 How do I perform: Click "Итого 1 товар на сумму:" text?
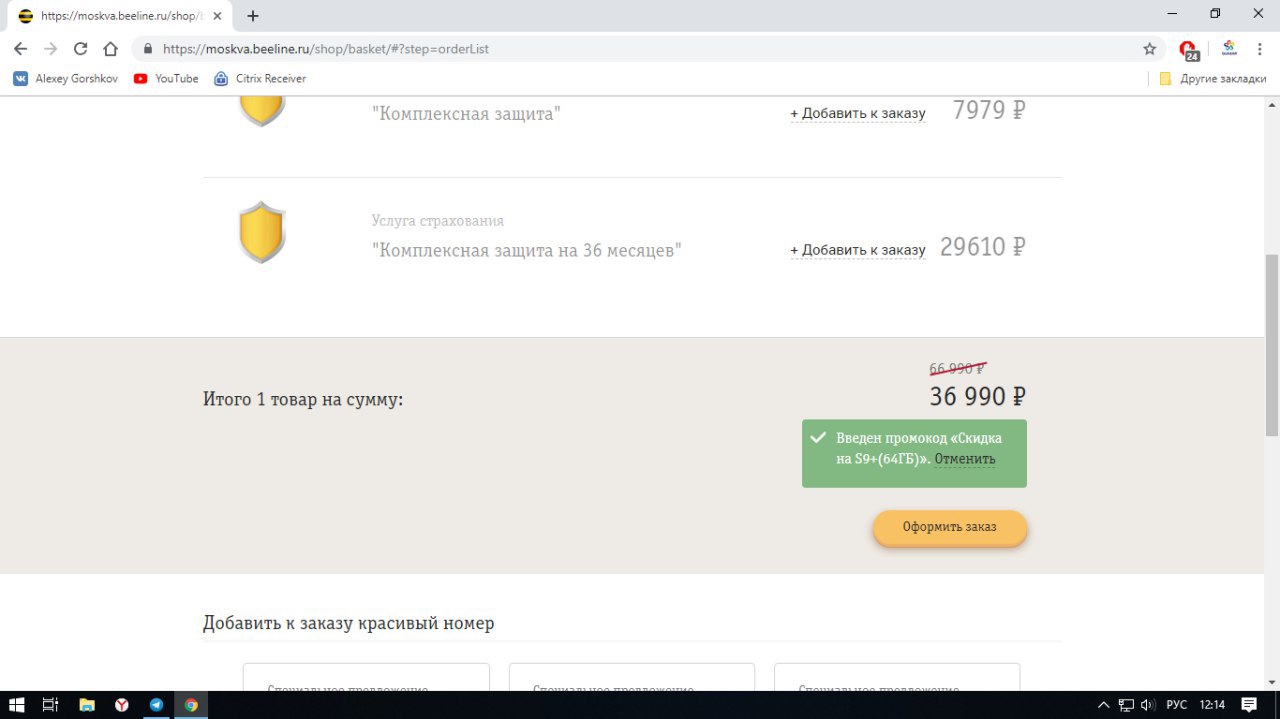click(x=303, y=399)
